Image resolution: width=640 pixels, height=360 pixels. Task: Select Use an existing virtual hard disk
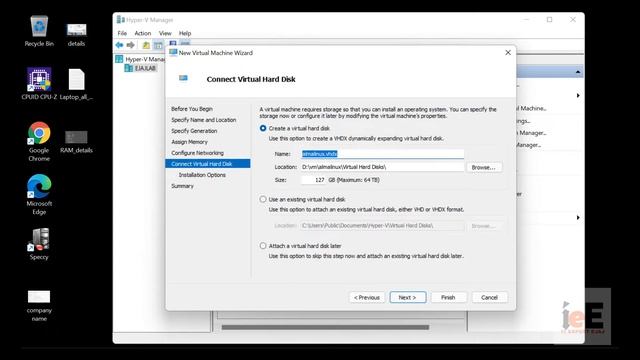click(263, 199)
